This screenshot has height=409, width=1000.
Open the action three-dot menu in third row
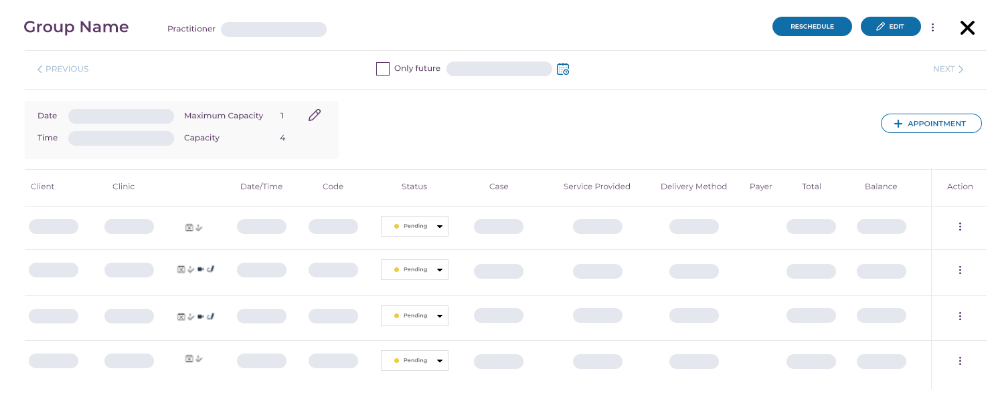point(960,316)
